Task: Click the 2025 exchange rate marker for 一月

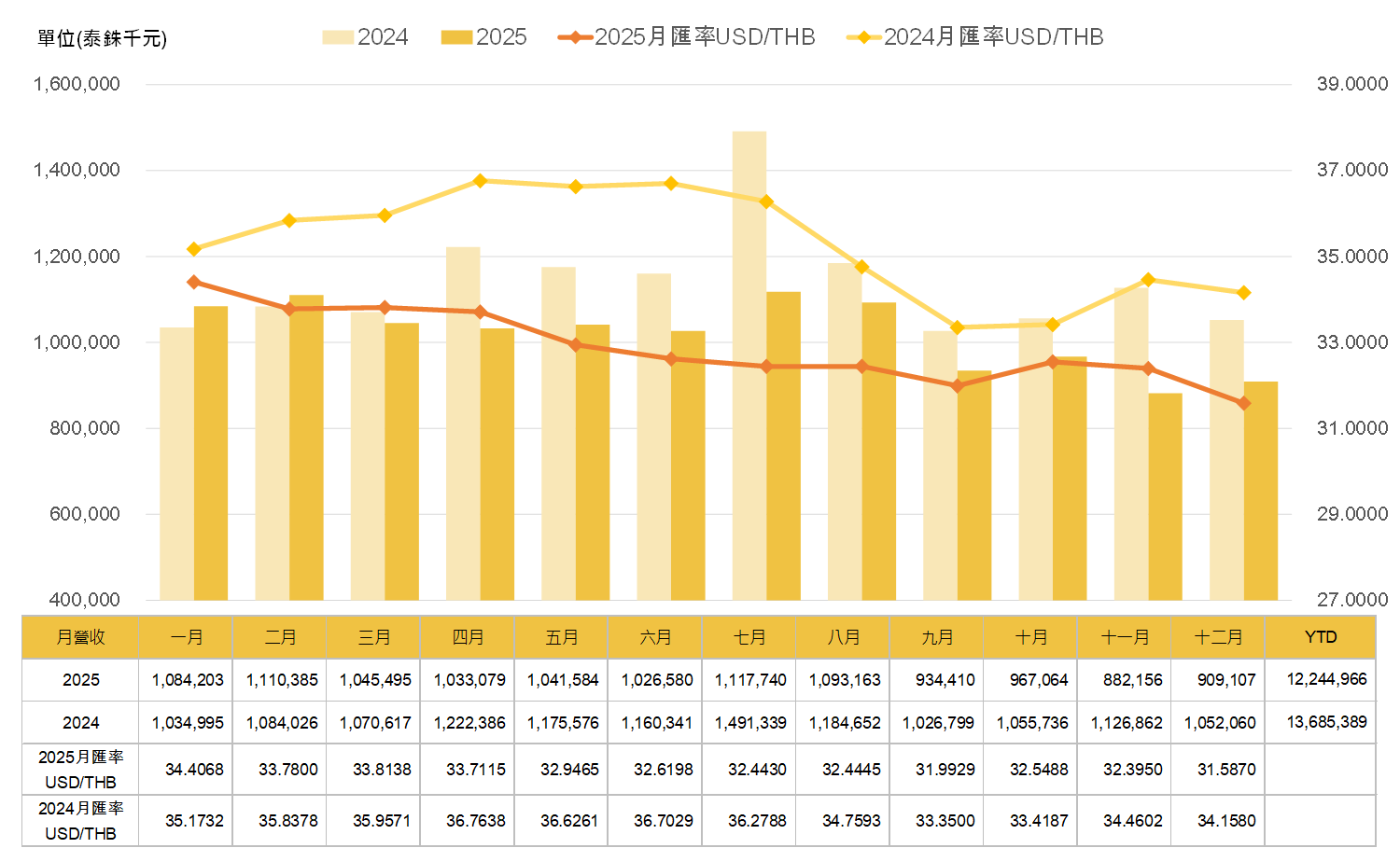Action: 194,282
